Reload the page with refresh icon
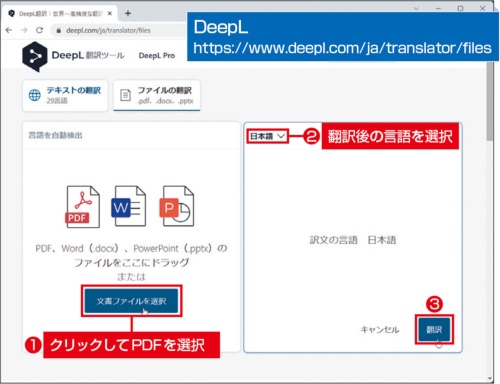Screen dimensions: 500x384 point(39,30)
